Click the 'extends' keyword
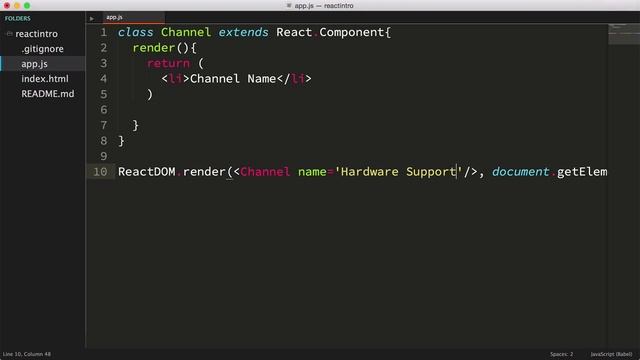Screen dimensions: 640x360 pos(243,32)
